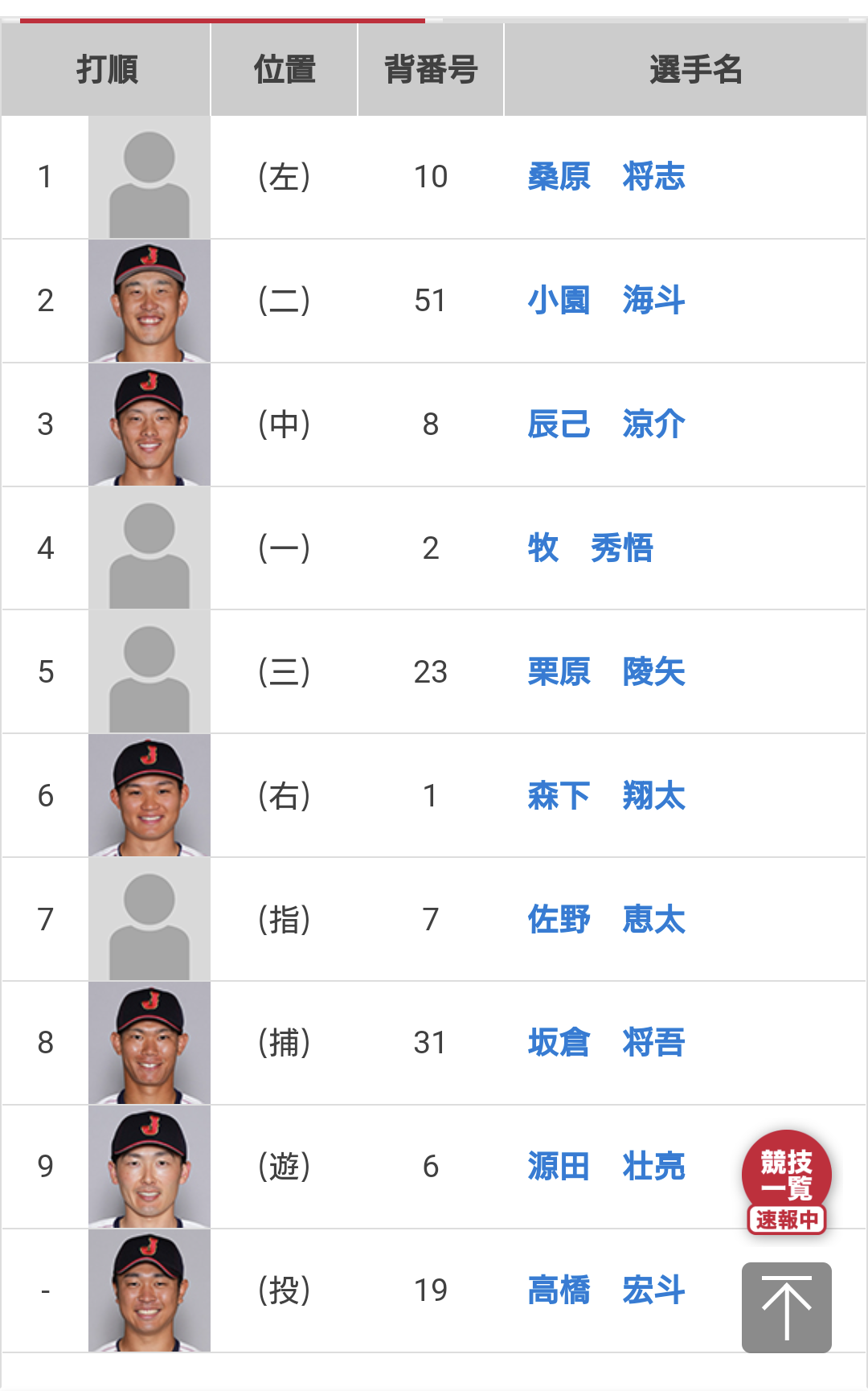
Task: Open 小園 海斗 player page
Action: (x=606, y=301)
